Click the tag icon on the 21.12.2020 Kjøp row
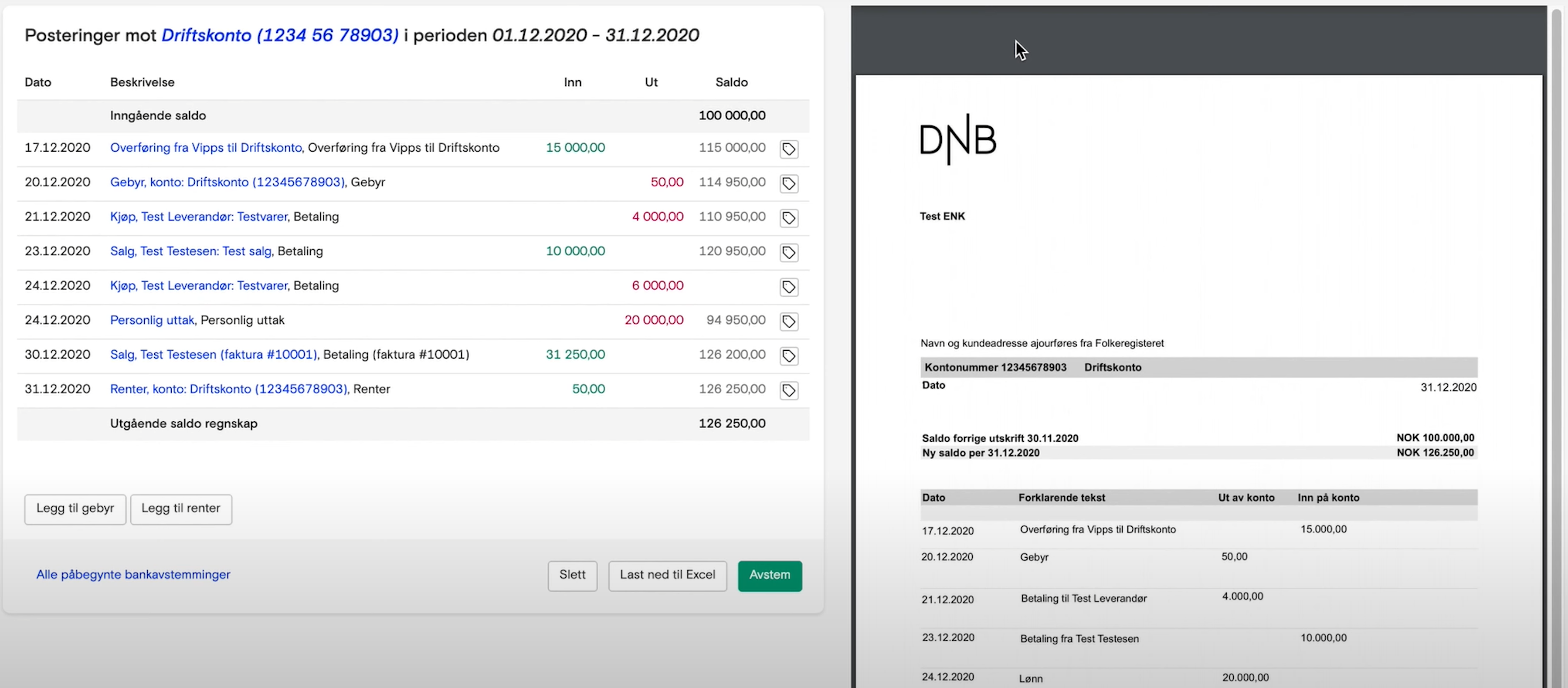Image resolution: width=1568 pixels, height=688 pixels. tap(789, 218)
